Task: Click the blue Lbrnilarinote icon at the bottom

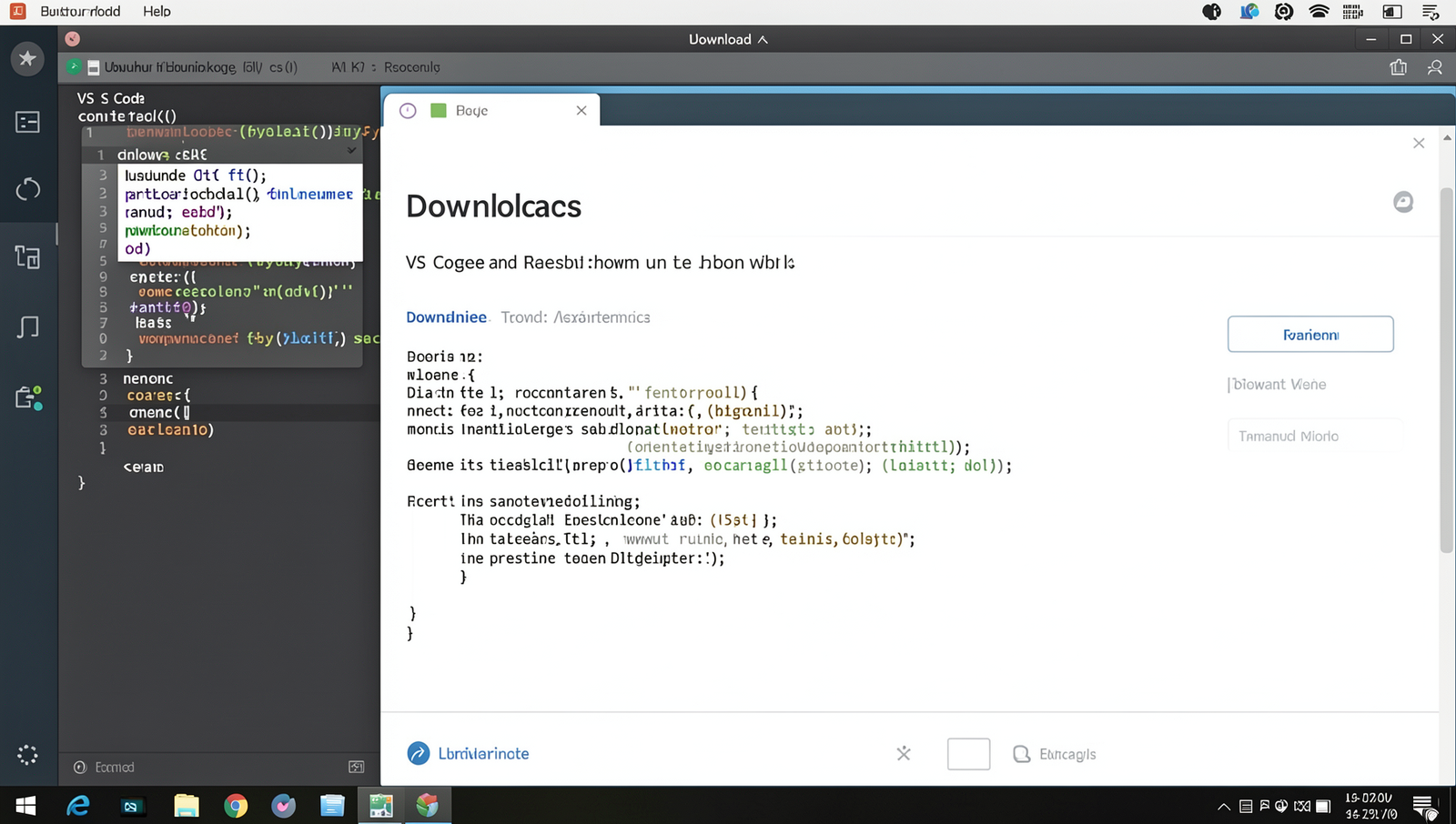Action: pyautogui.click(x=419, y=753)
